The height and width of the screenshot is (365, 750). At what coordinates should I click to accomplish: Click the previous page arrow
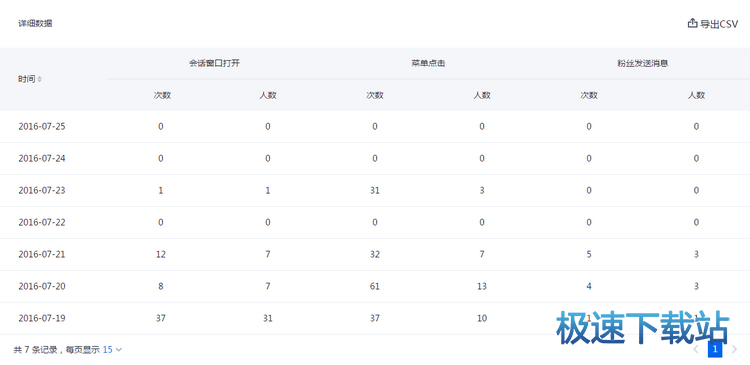pyautogui.click(x=695, y=349)
